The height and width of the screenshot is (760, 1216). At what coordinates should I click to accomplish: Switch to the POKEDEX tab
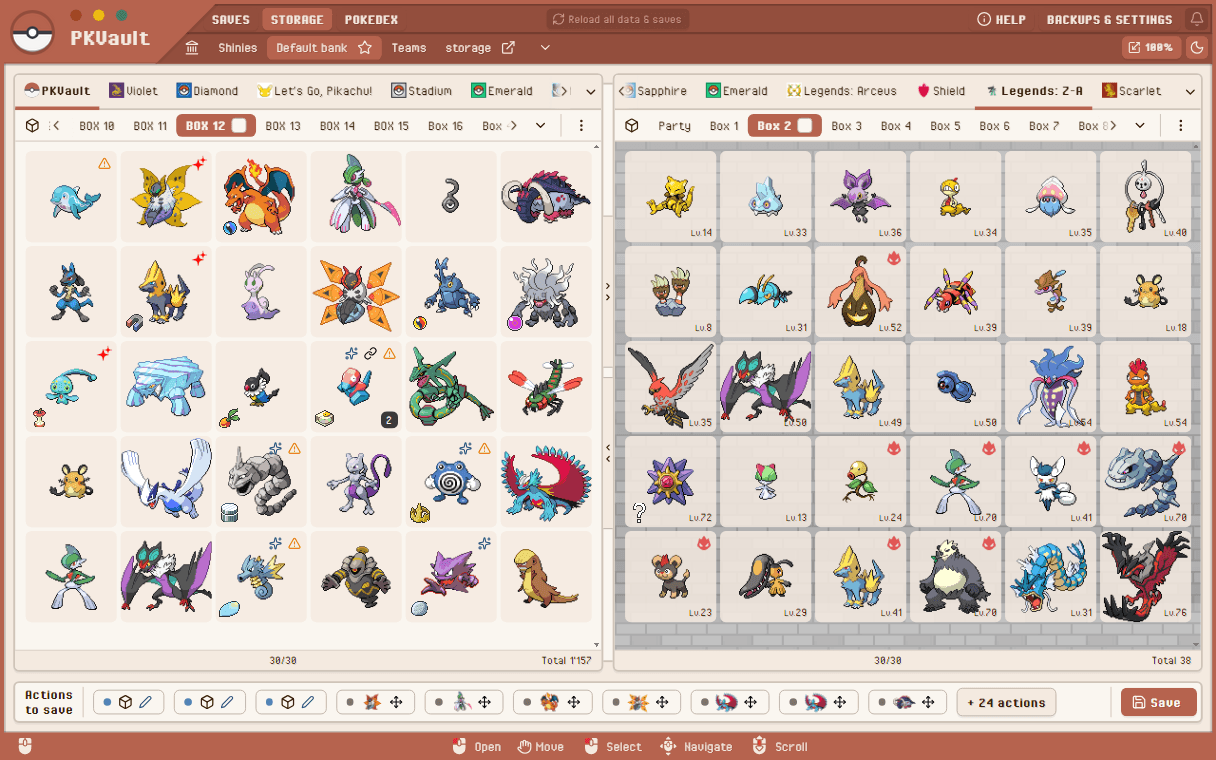click(371, 19)
